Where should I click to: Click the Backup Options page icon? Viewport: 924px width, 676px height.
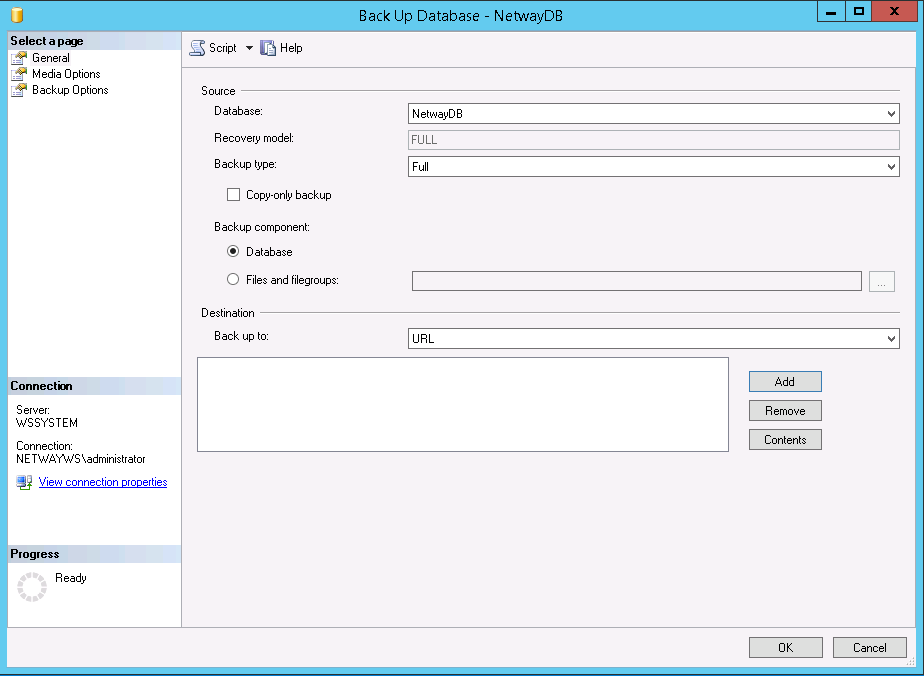(19, 90)
